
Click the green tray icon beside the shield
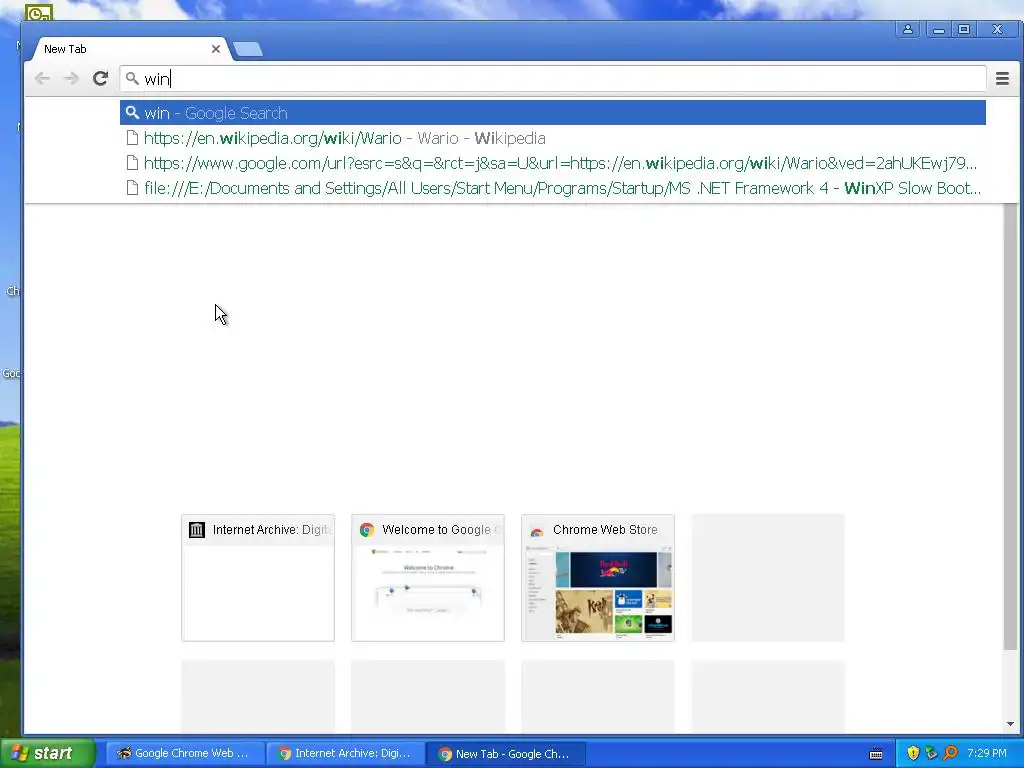click(931, 753)
